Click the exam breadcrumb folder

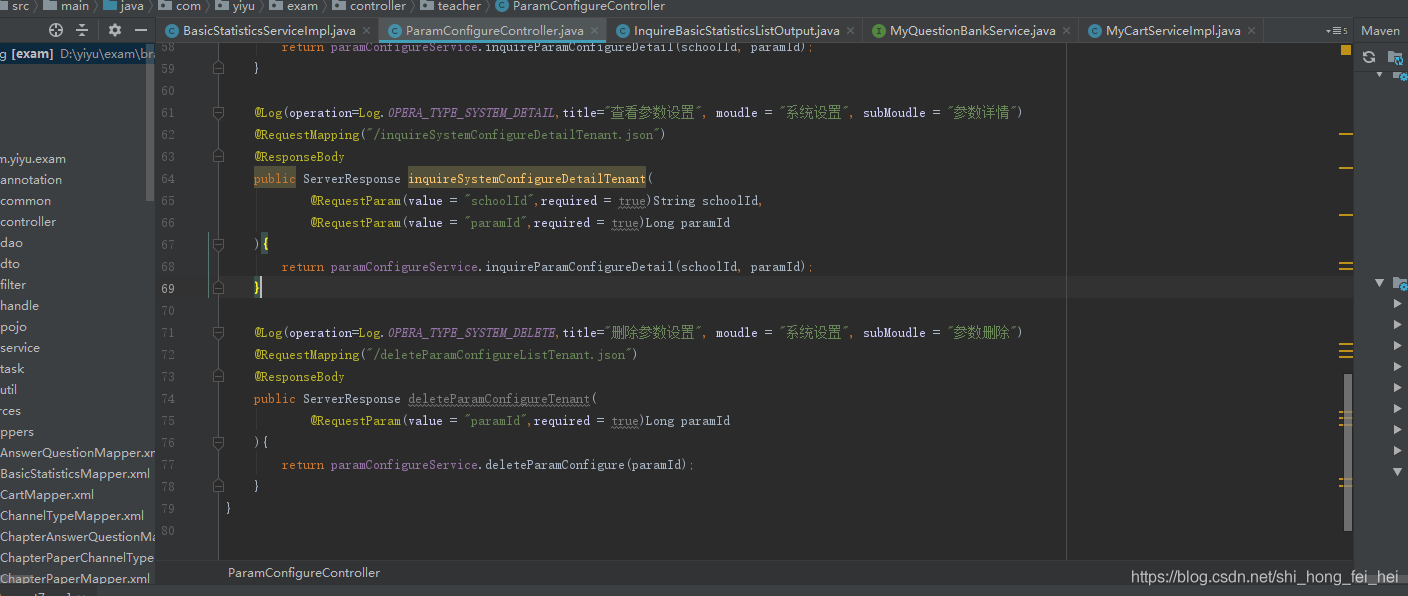click(294, 6)
